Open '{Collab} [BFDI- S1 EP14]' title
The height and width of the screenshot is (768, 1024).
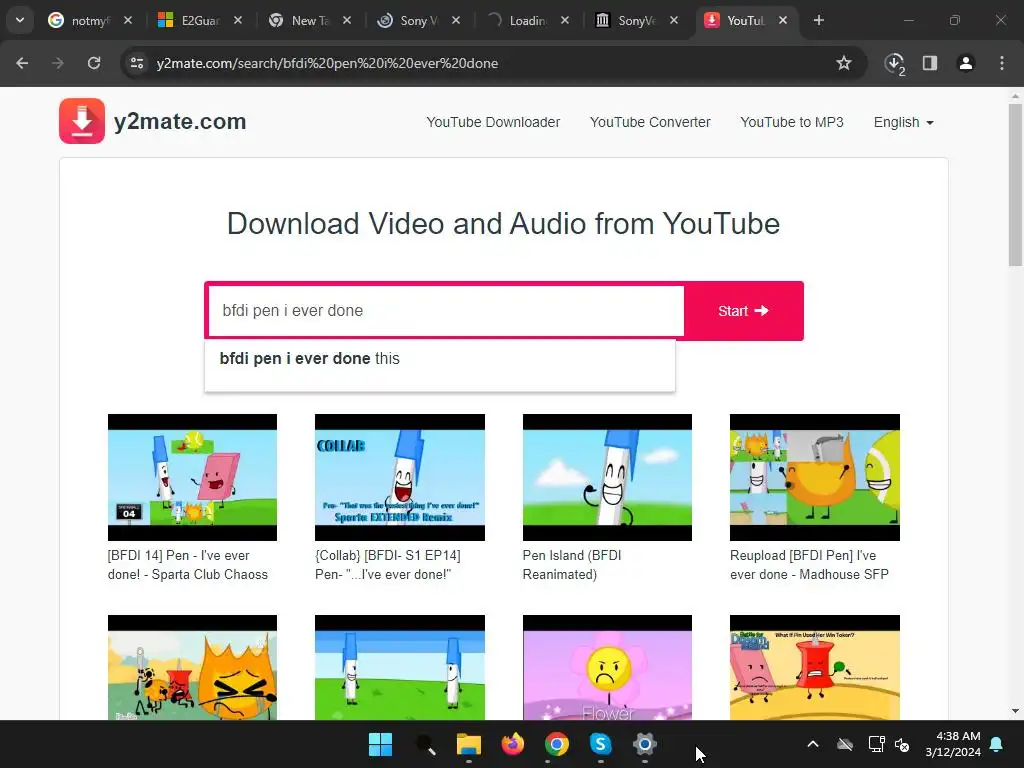(x=387, y=565)
